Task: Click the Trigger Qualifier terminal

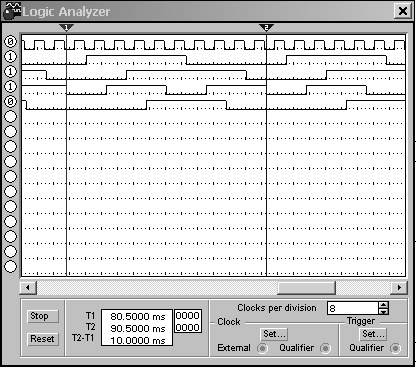Action: pos(395,348)
